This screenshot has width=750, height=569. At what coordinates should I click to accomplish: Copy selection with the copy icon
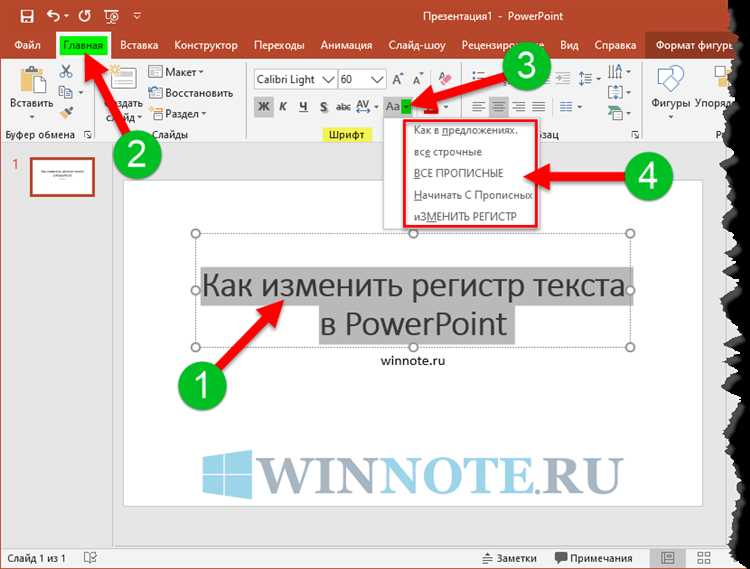[65, 92]
